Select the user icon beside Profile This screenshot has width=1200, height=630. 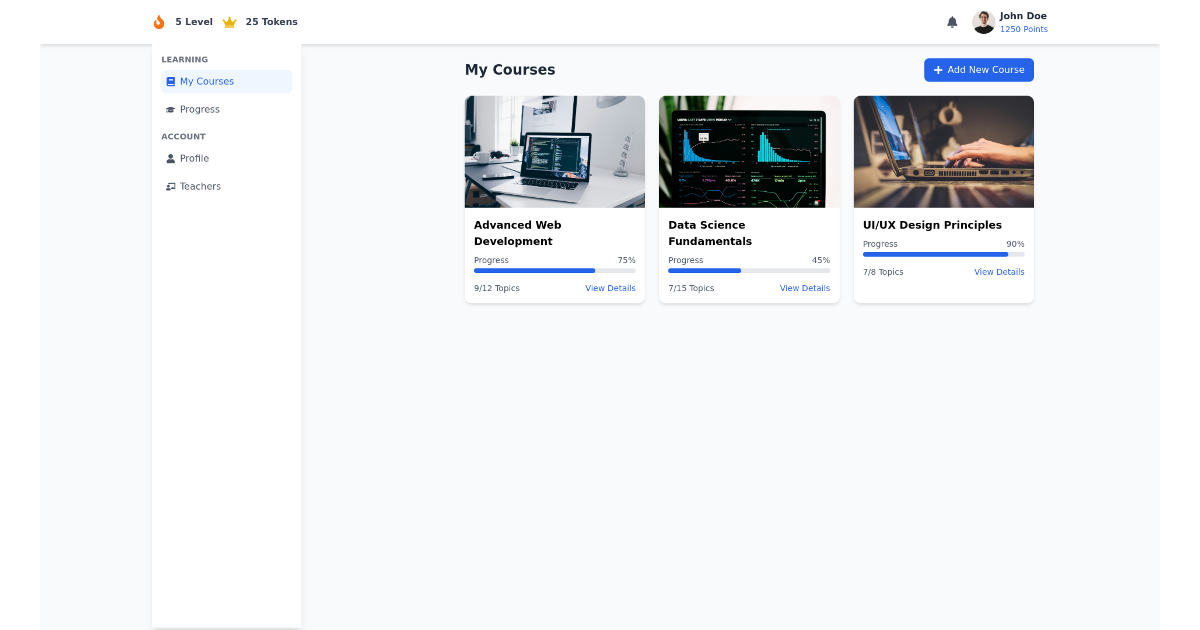[x=170, y=158]
